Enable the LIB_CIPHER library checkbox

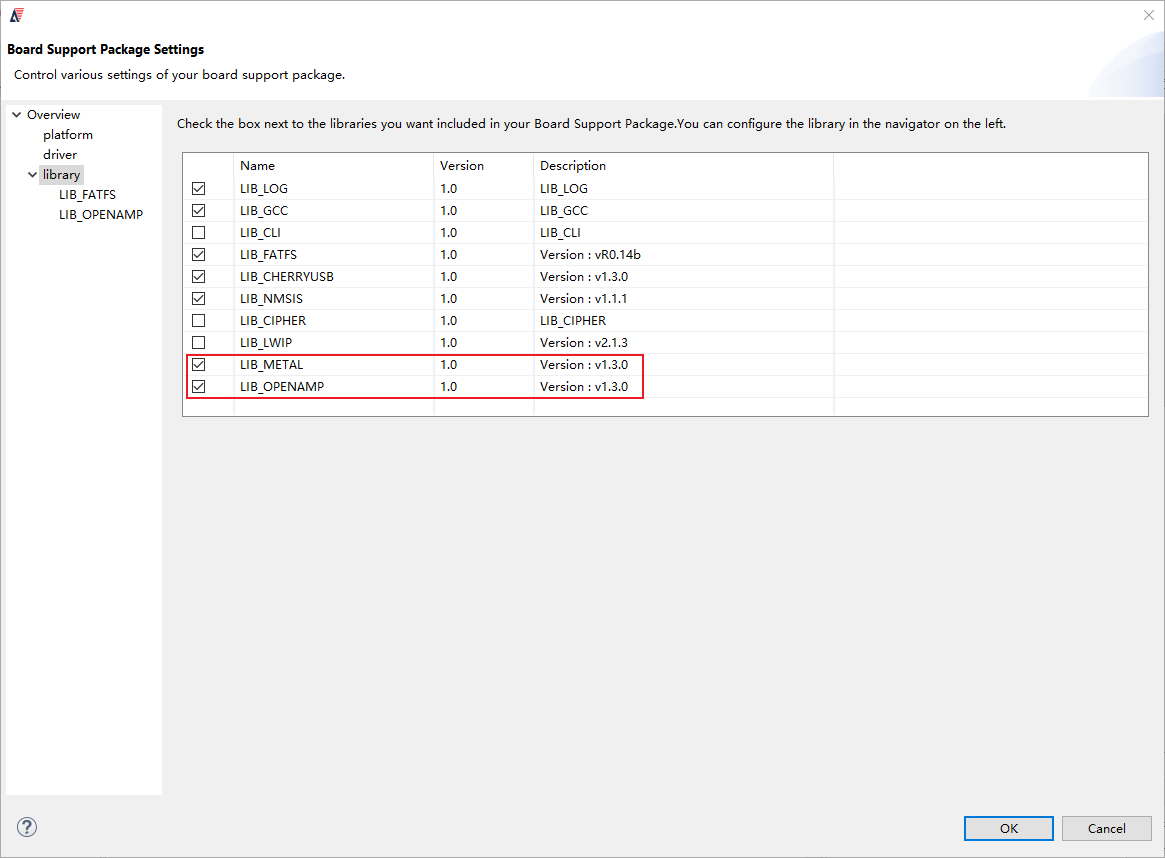tap(198, 320)
